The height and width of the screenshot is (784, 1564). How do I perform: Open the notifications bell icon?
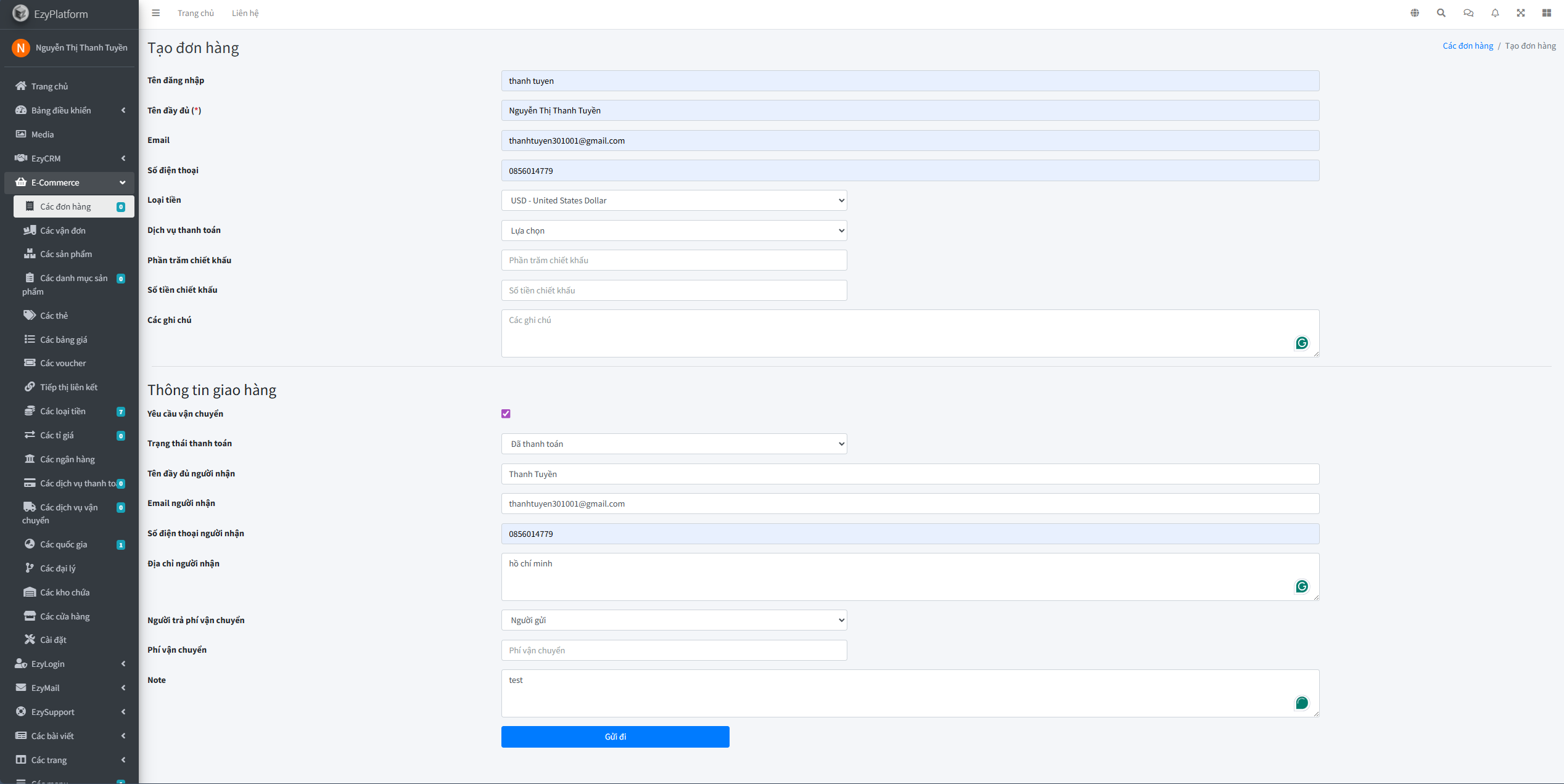[1495, 13]
